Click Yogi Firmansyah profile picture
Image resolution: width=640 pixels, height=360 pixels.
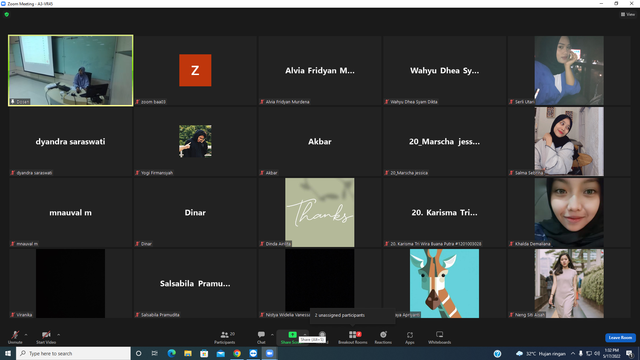pos(195,141)
